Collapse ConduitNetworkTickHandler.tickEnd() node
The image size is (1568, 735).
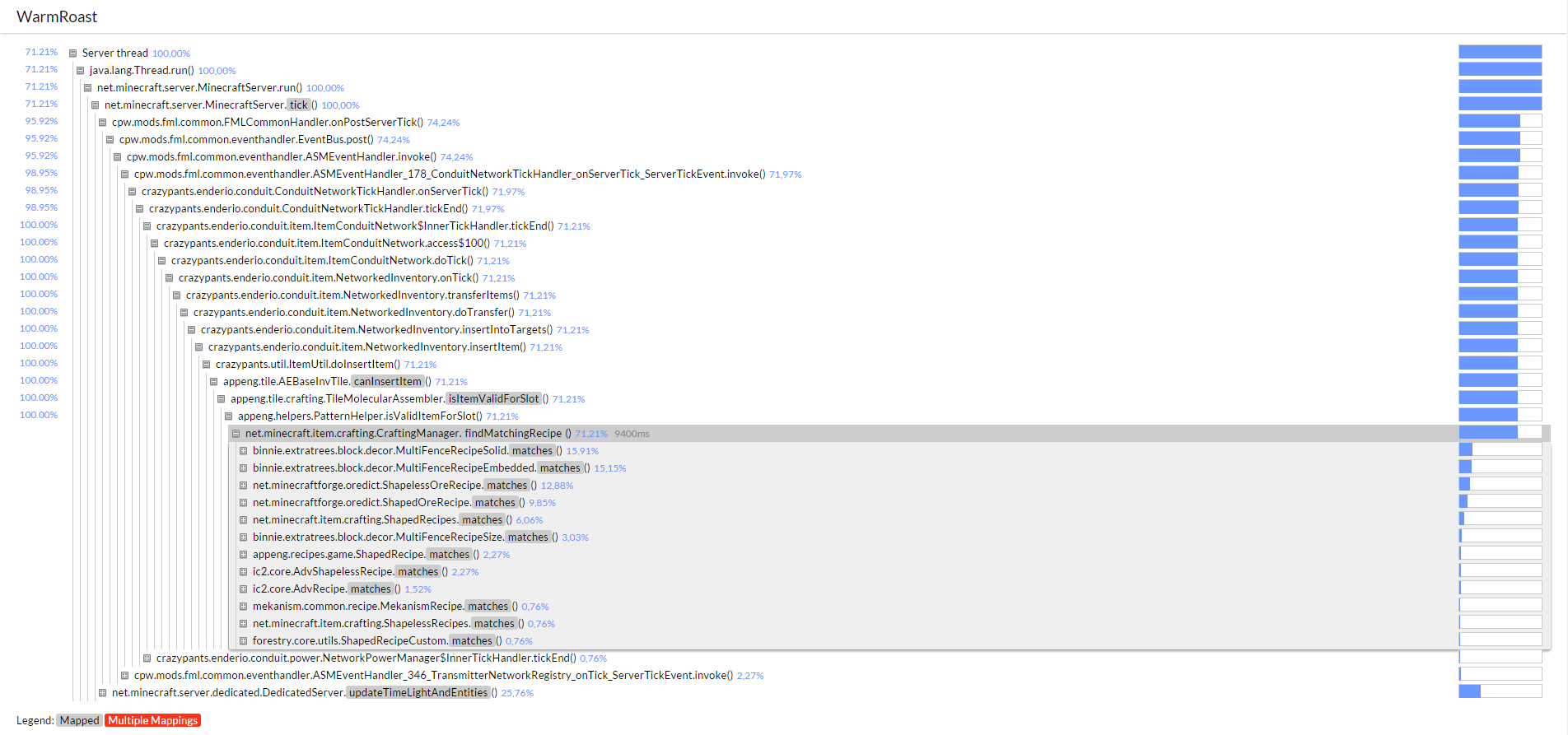139,209
